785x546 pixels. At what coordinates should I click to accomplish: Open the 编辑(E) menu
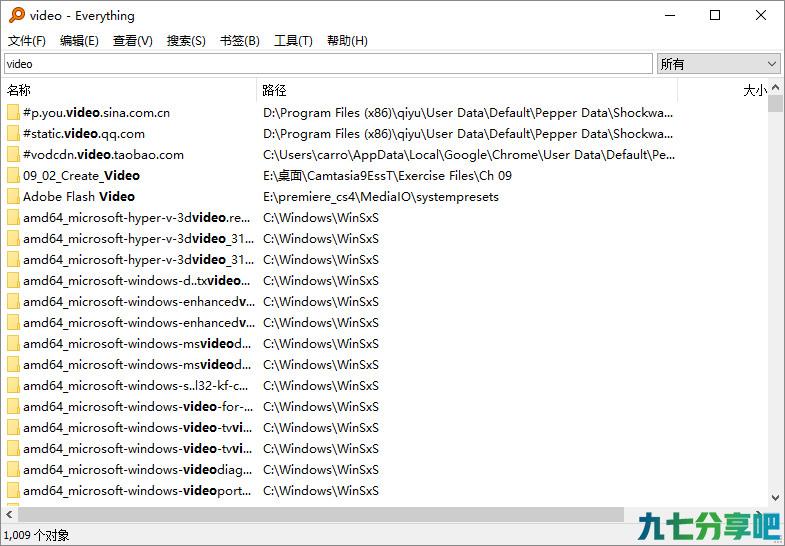[79, 41]
